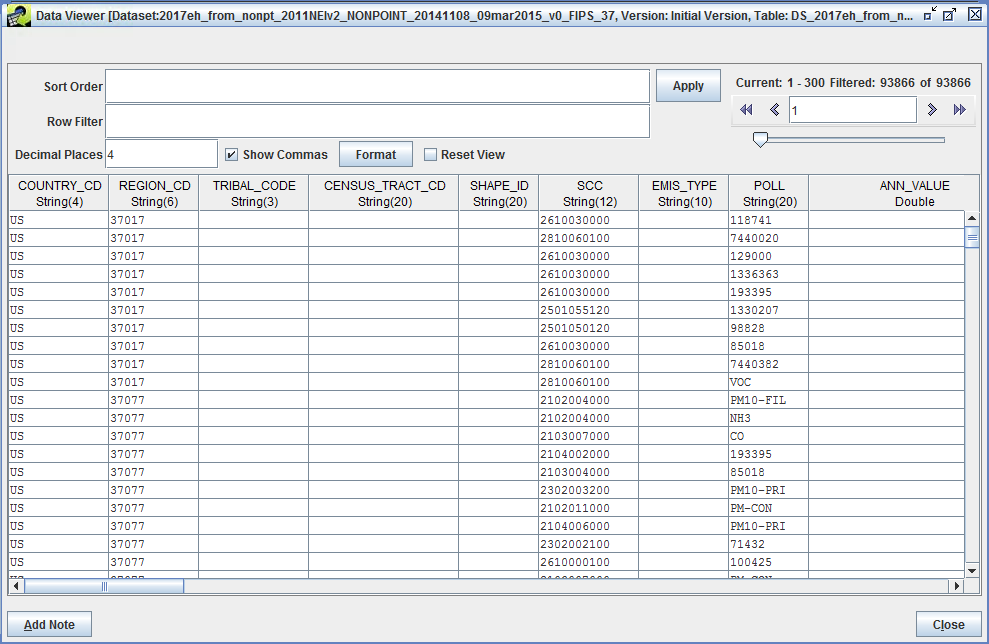Open the Add Note dialog
This screenshot has width=989, height=644.
tap(48, 623)
